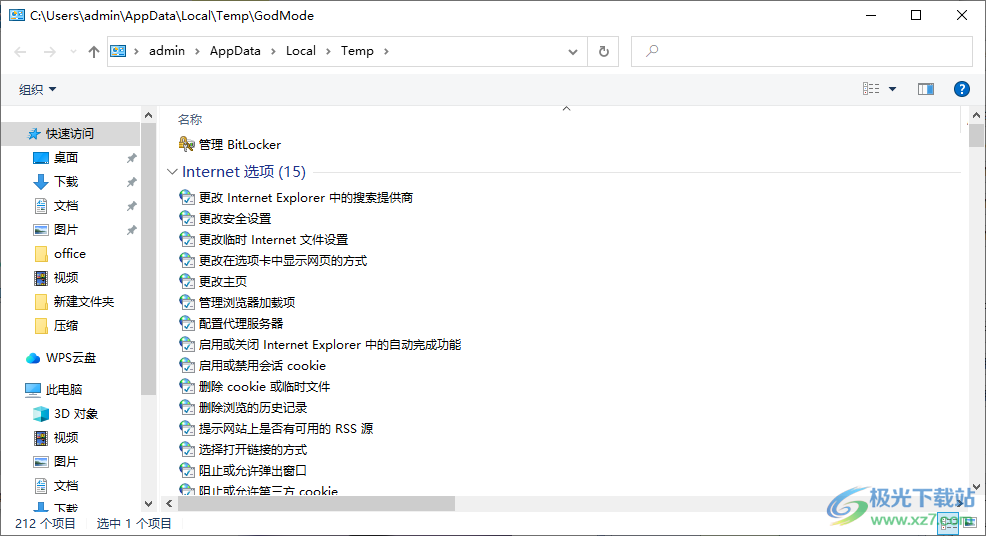Open 视频 under 此电脑

pyautogui.click(x=66, y=437)
